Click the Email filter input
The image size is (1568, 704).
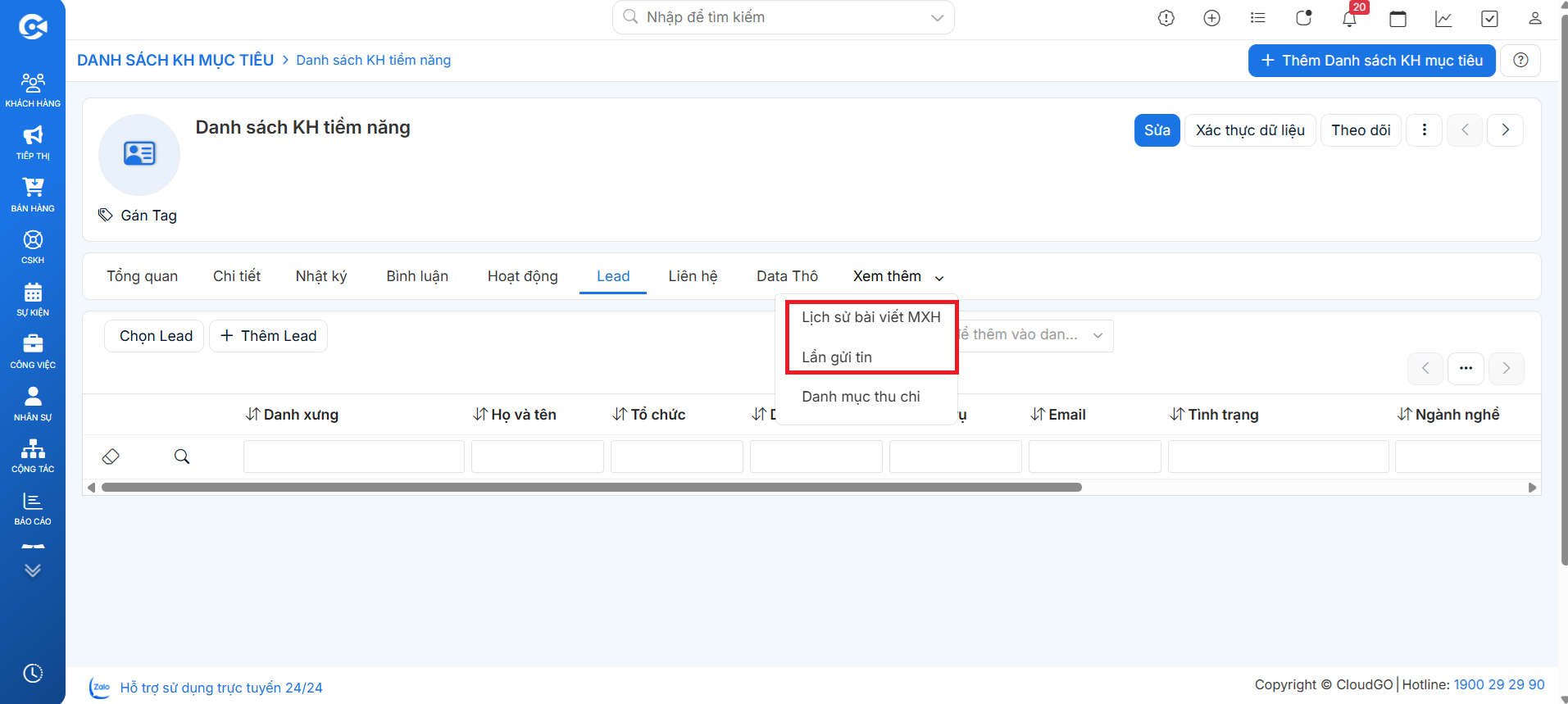point(1095,456)
